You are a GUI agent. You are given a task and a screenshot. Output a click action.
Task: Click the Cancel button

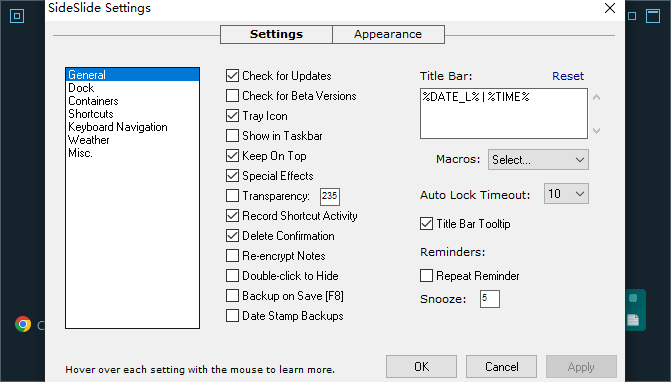(502, 367)
